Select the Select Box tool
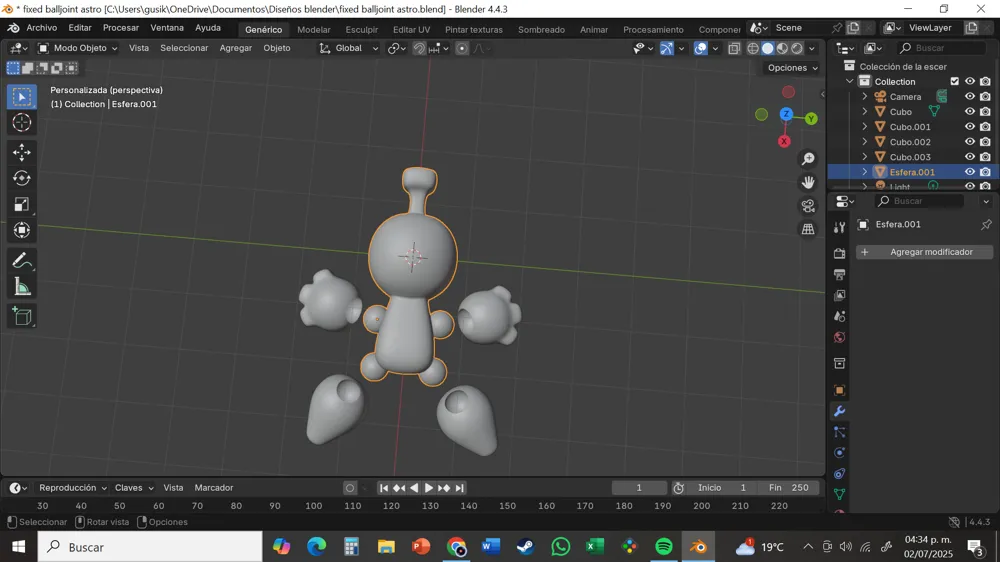This screenshot has width=1000, height=562. pyautogui.click(x=22, y=96)
